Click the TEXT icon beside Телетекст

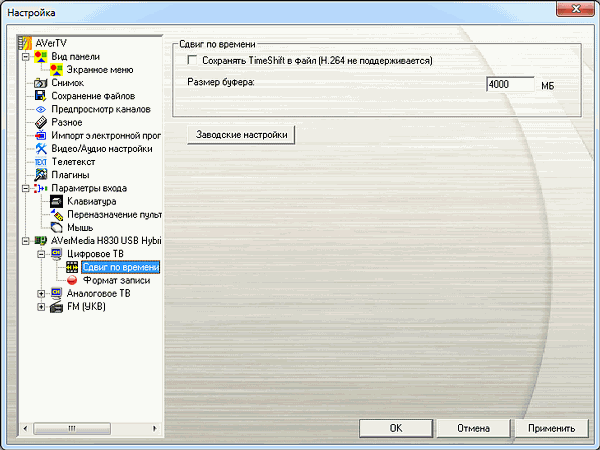[x=41, y=162]
